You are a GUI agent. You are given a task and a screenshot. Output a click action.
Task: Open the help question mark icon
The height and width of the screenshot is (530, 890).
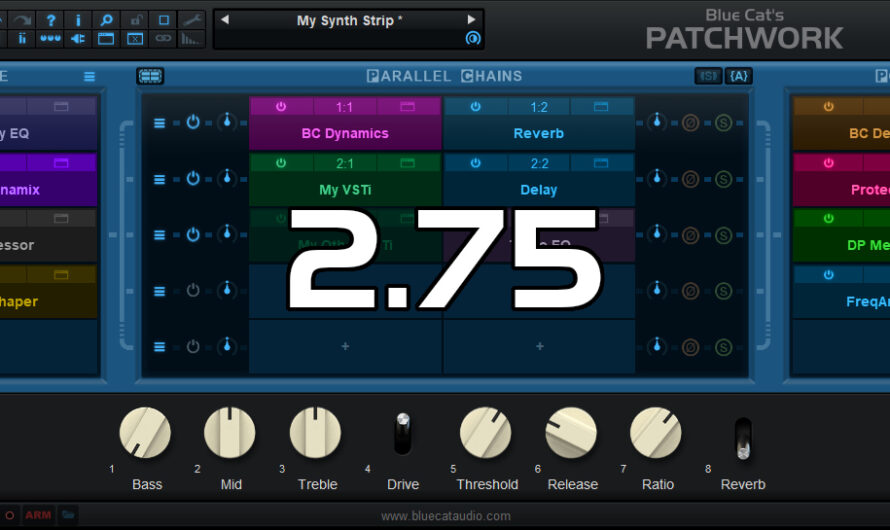(x=51, y=20)
